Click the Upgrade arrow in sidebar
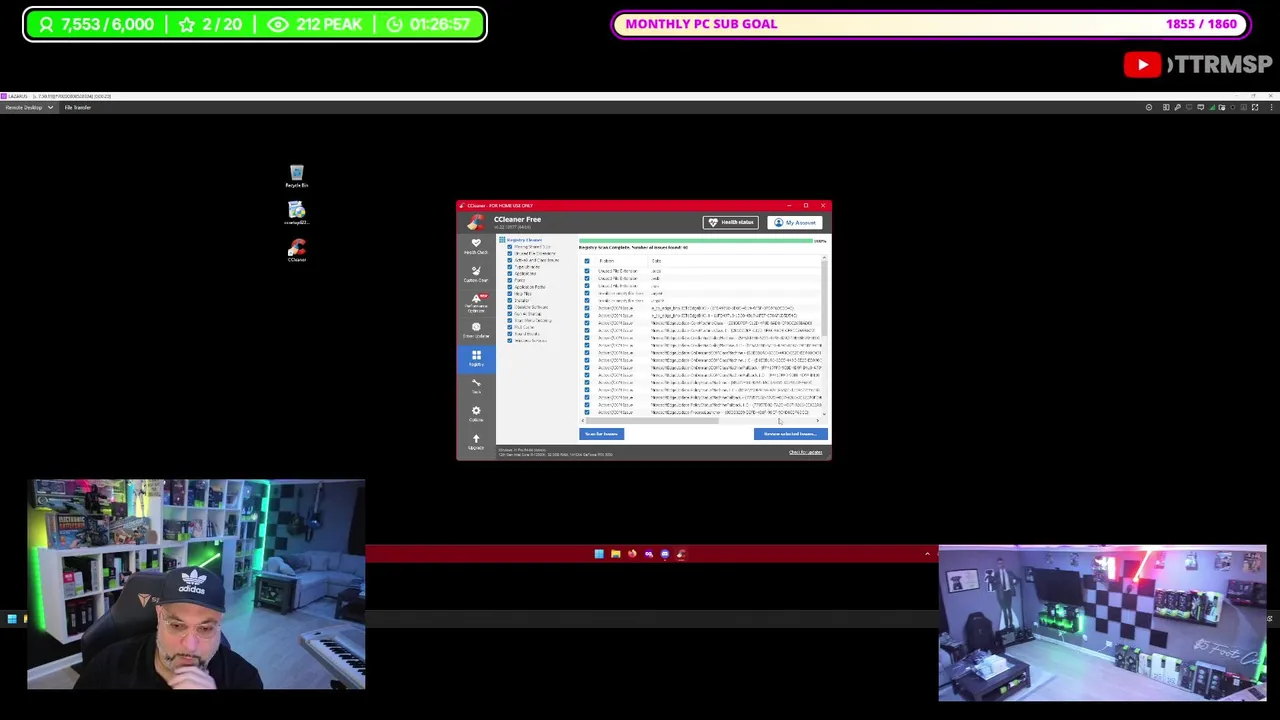Screen dimensions: 1280x720 (476, 441)
